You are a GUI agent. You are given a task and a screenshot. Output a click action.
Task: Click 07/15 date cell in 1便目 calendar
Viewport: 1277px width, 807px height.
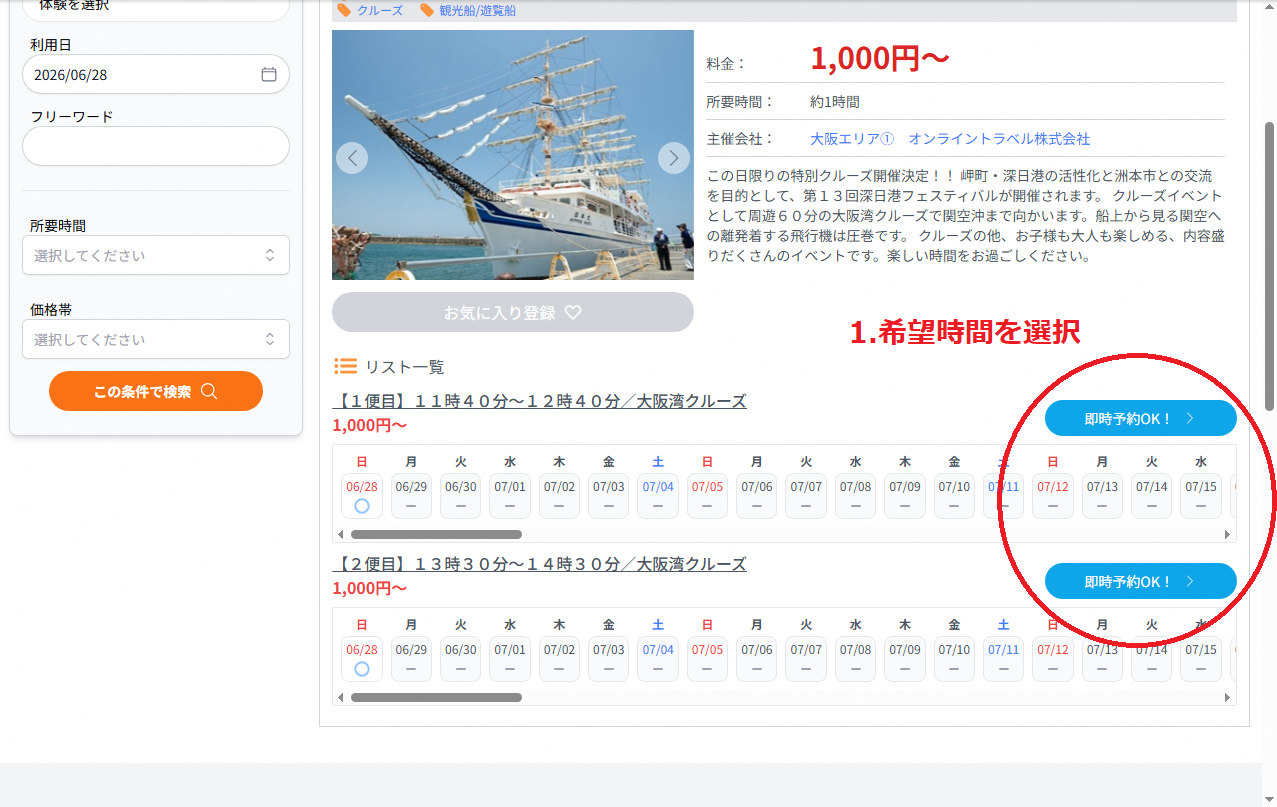pos(1201,496)
